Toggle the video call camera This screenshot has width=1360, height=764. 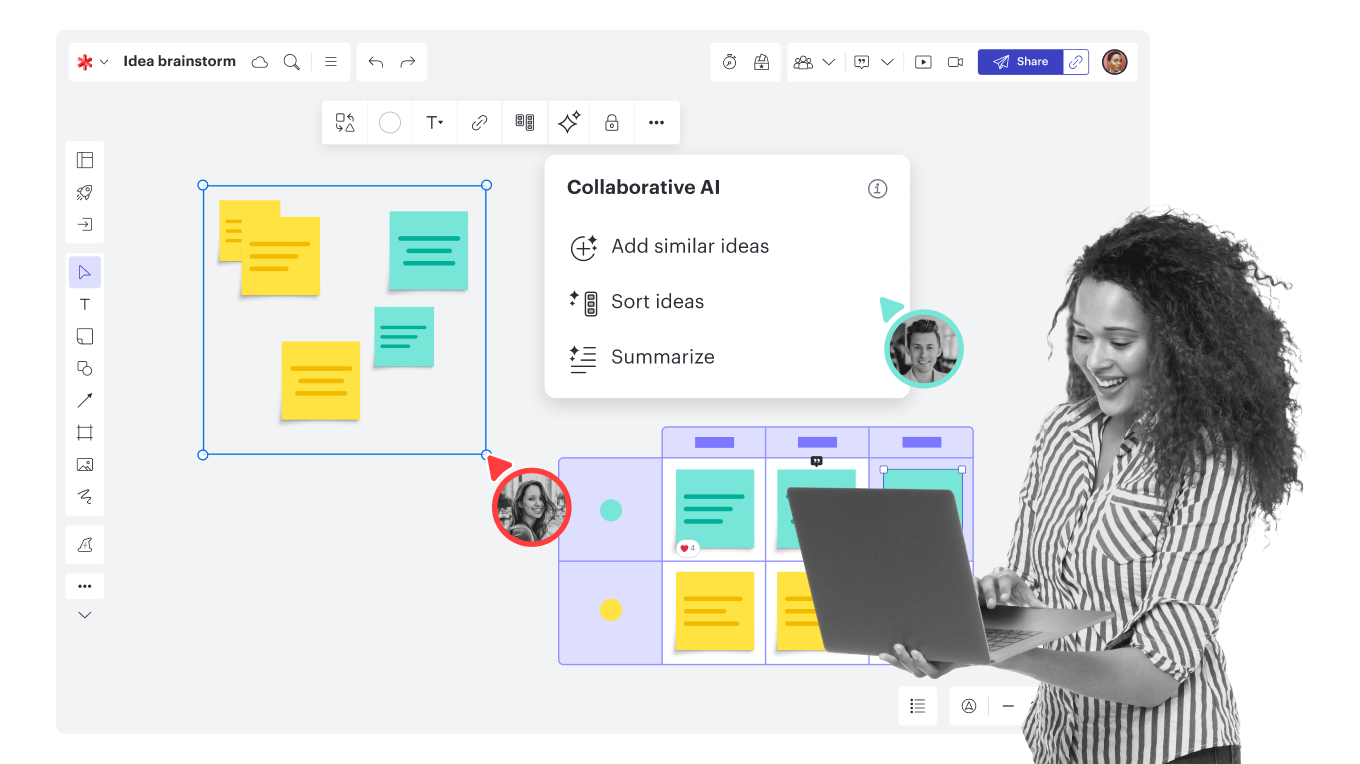955,62
